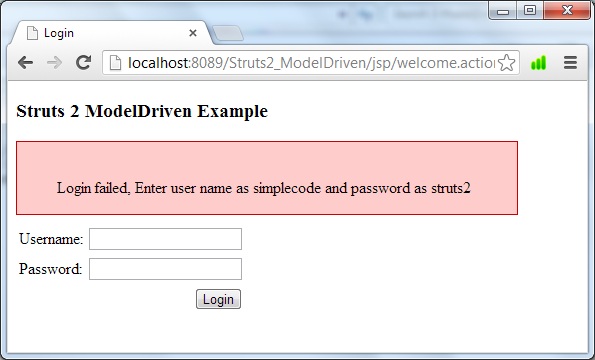Image resolution: width=595 pixels, height=360 pixels.
Task: Go back to the previous page
Action: [25, 63]
